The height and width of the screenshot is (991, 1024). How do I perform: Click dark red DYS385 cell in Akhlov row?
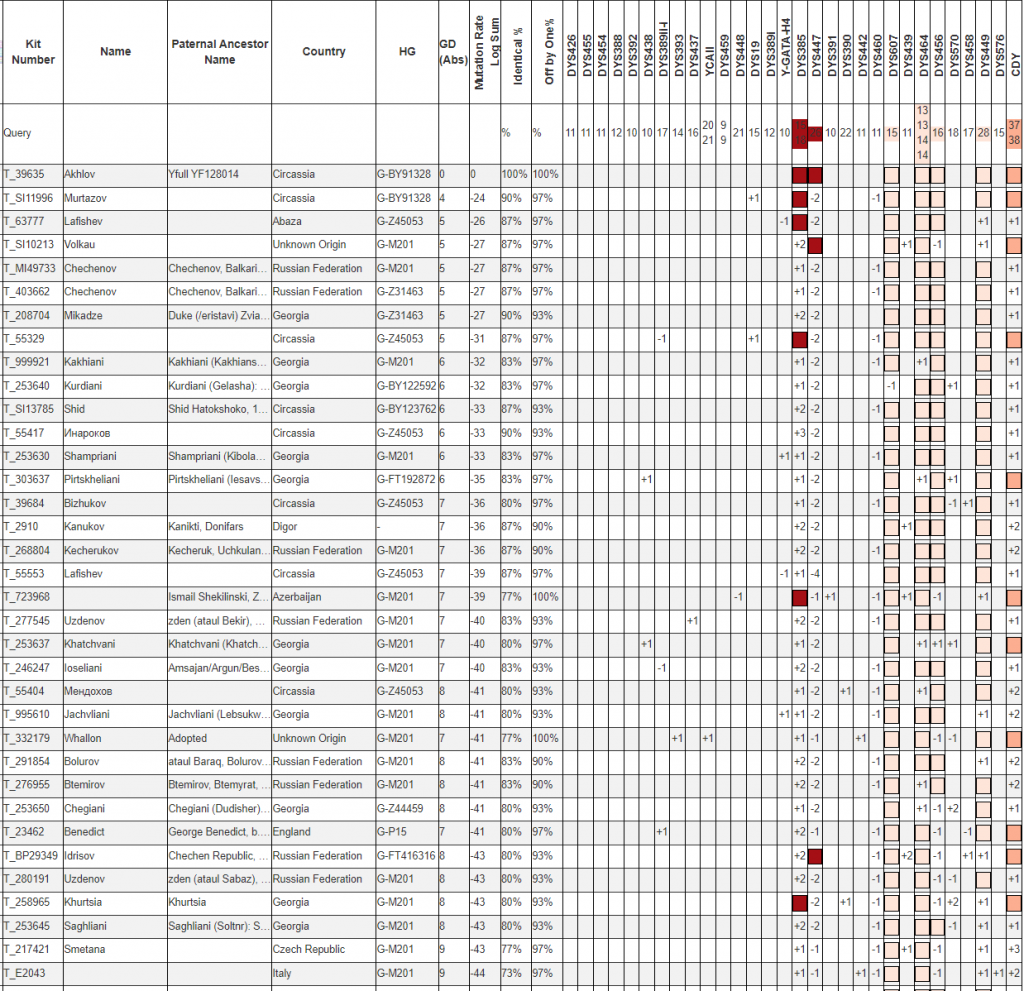pyautogui.click(x=799, y=175)
